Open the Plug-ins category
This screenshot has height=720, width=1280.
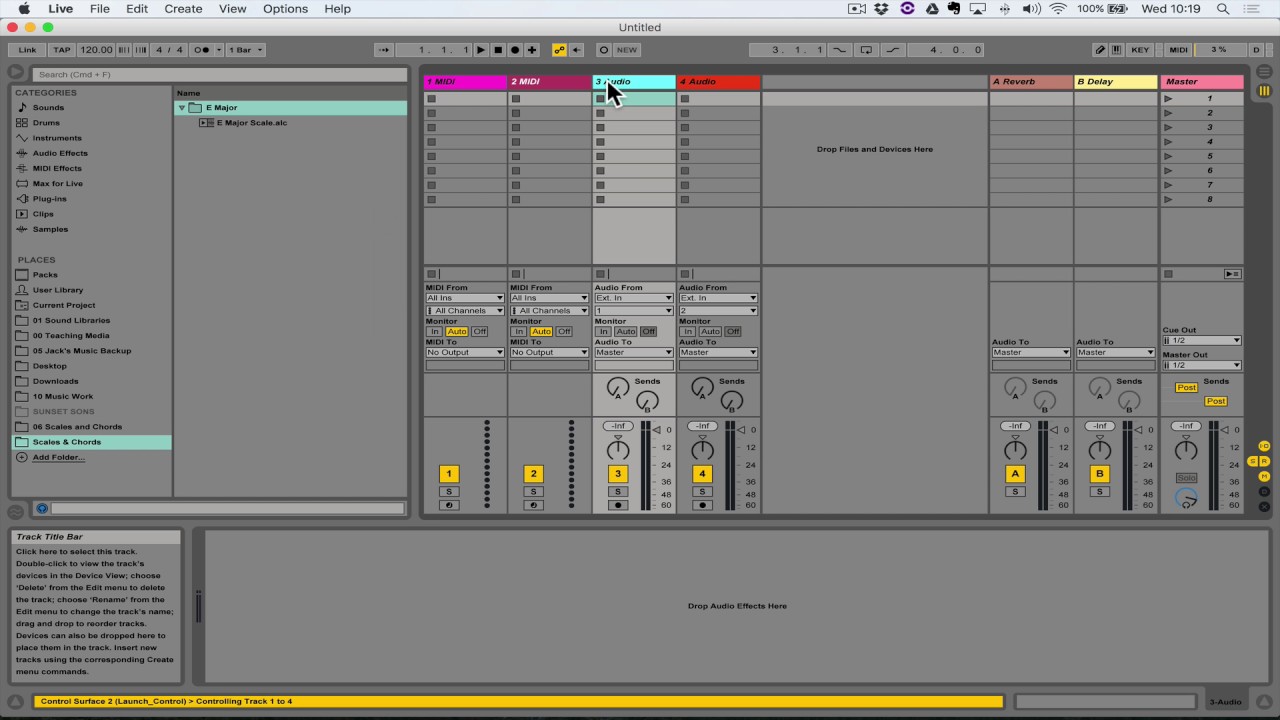49,199
